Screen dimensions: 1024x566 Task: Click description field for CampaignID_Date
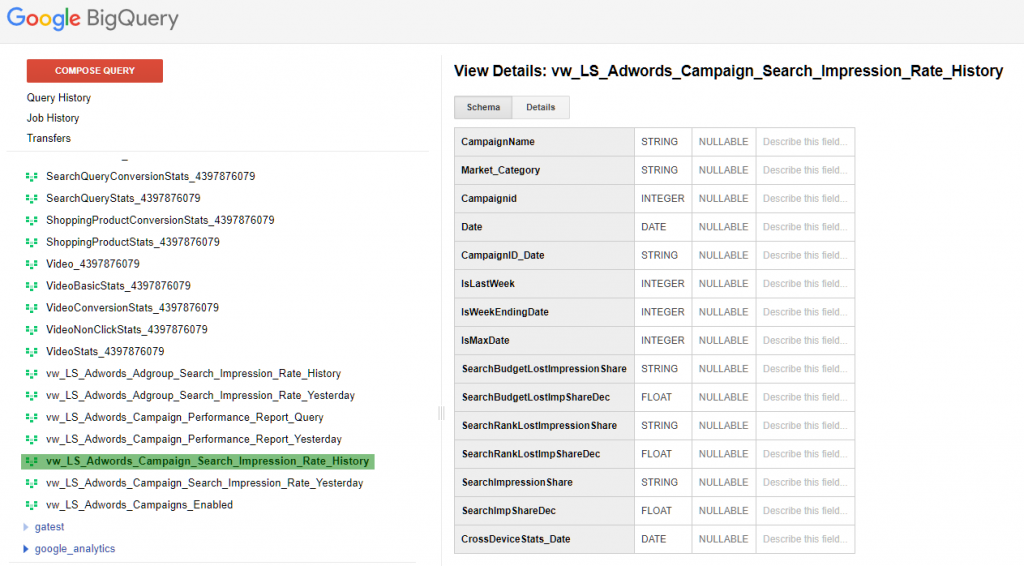coord(805,255)
